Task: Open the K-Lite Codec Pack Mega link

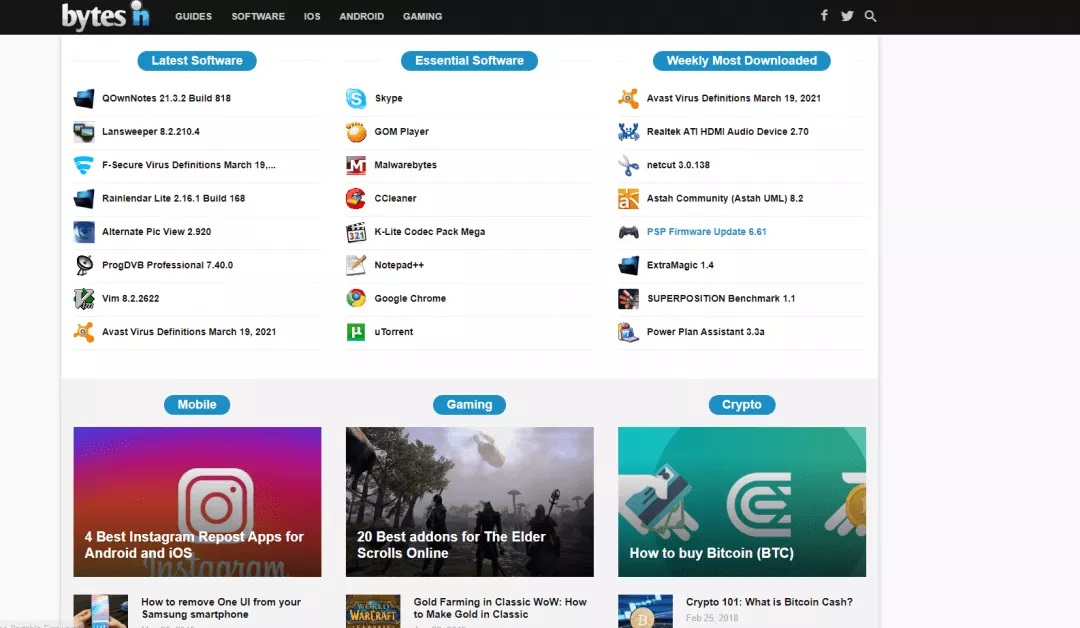Action: (430, 232)
